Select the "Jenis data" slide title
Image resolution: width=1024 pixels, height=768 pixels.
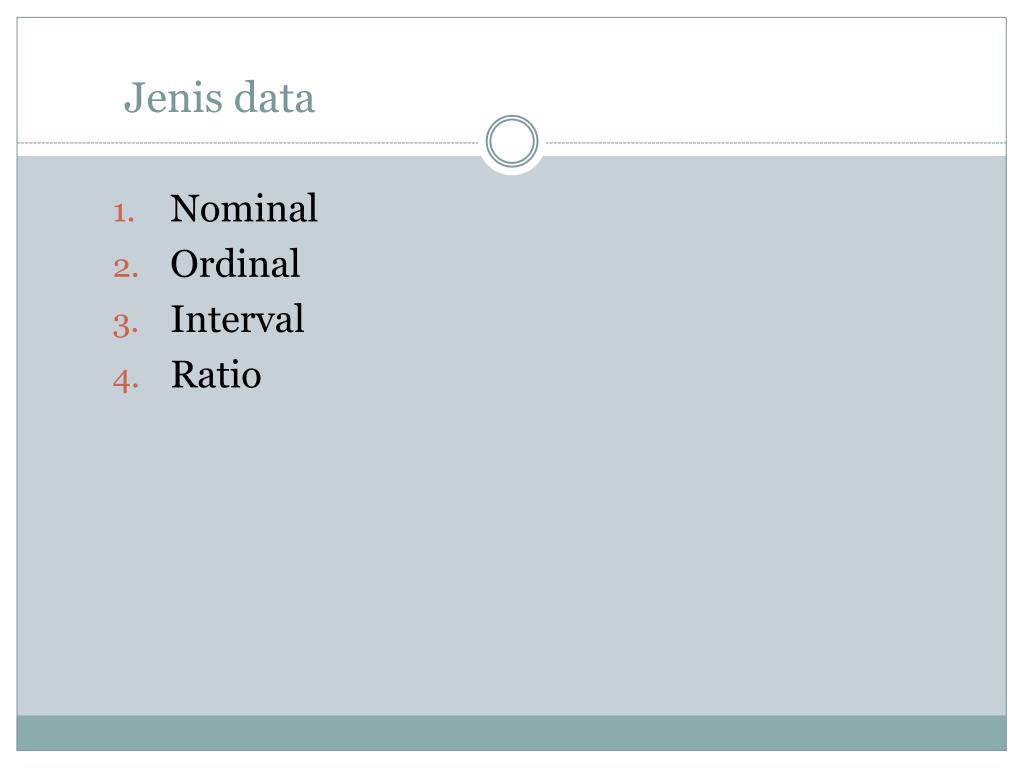coord(219,98)
